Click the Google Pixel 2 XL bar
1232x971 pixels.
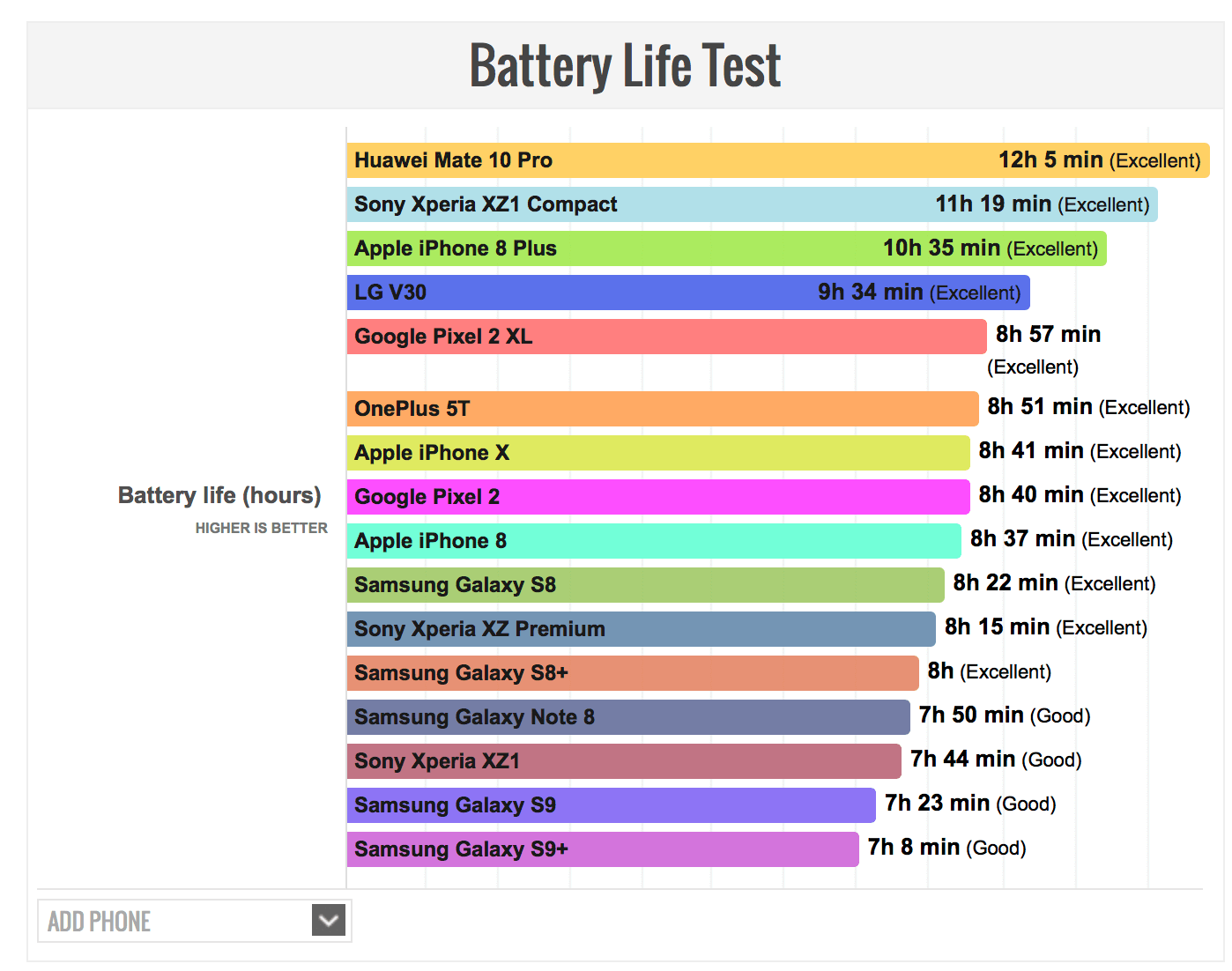665,337
